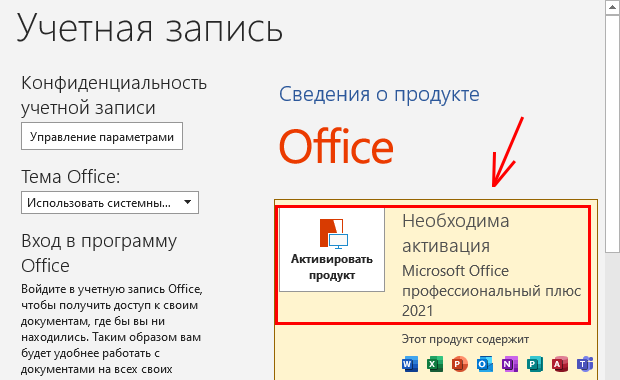The width and height of the screenshot is (620, 380).
Task: Click the orange Office logo text
Action: pyautogui.click(x=336, y=146)
